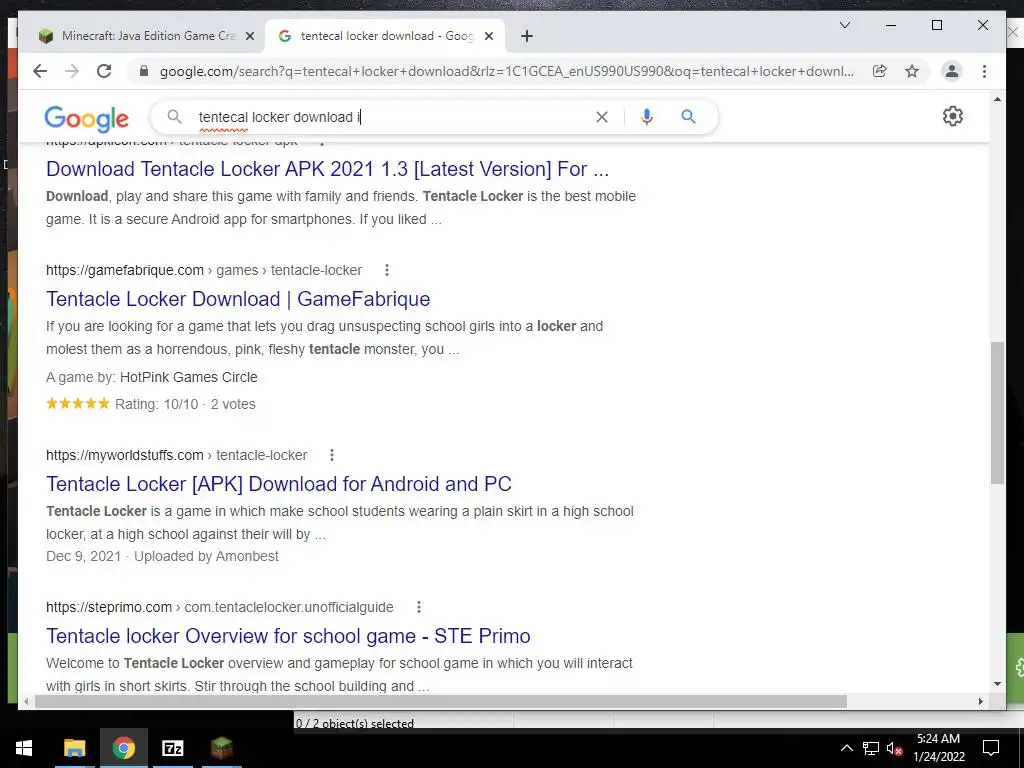Open the Windows Start menu

point(24,748)
